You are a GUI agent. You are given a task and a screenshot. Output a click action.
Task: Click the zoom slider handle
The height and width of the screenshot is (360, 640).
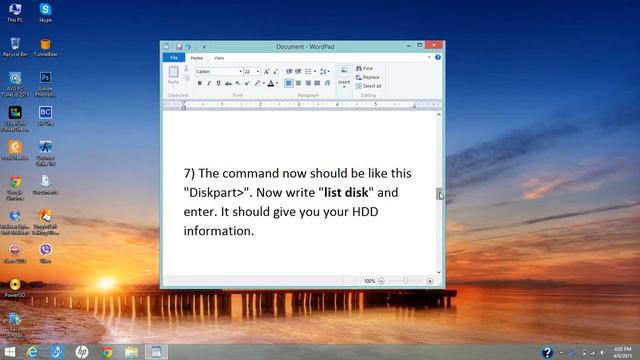click(x=405, y=281)
